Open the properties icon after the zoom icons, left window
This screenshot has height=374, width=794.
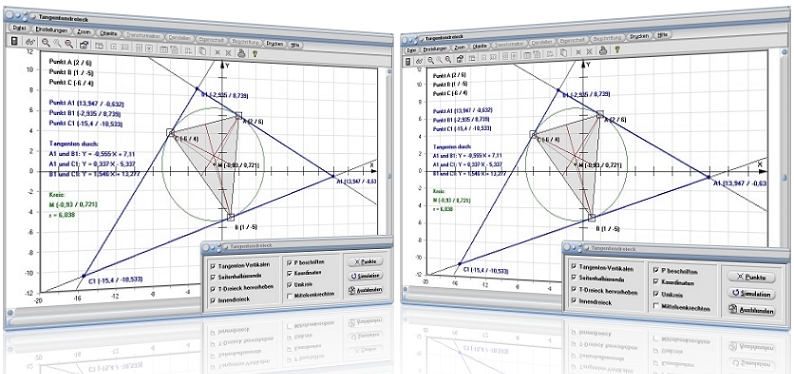(84, 45)
